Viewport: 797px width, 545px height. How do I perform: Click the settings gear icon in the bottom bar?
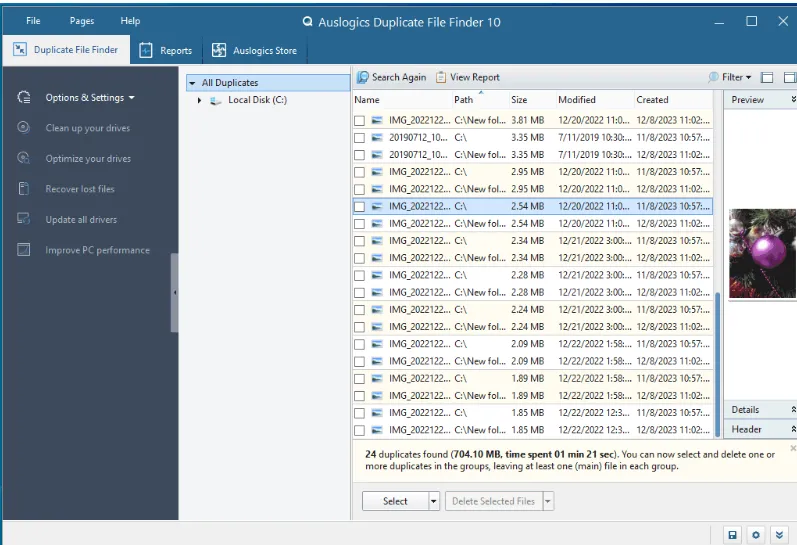[756, 535]
